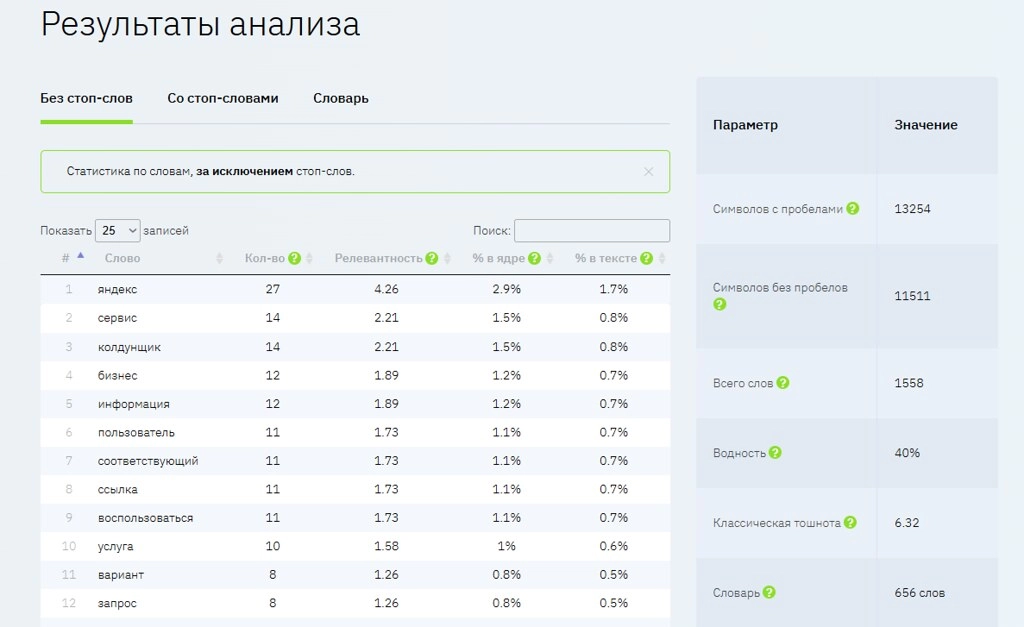Open help icon under Символов без пробелов
The width and height of the screenshot is (1024, 627).
point(720,304)
